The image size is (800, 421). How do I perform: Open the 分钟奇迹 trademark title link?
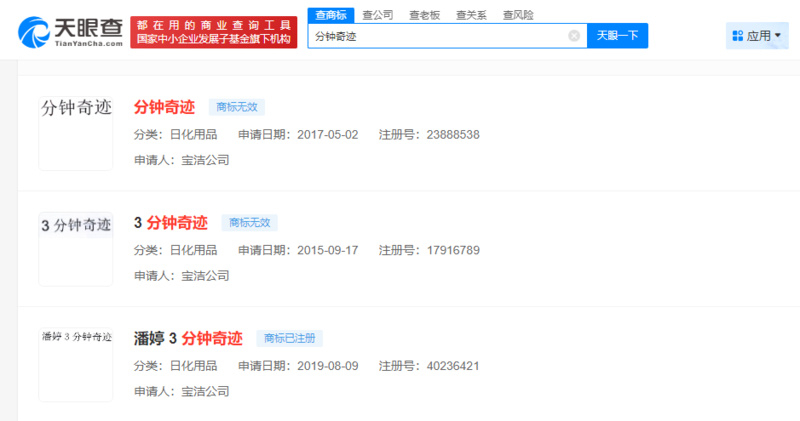click(x=164, y=107)
